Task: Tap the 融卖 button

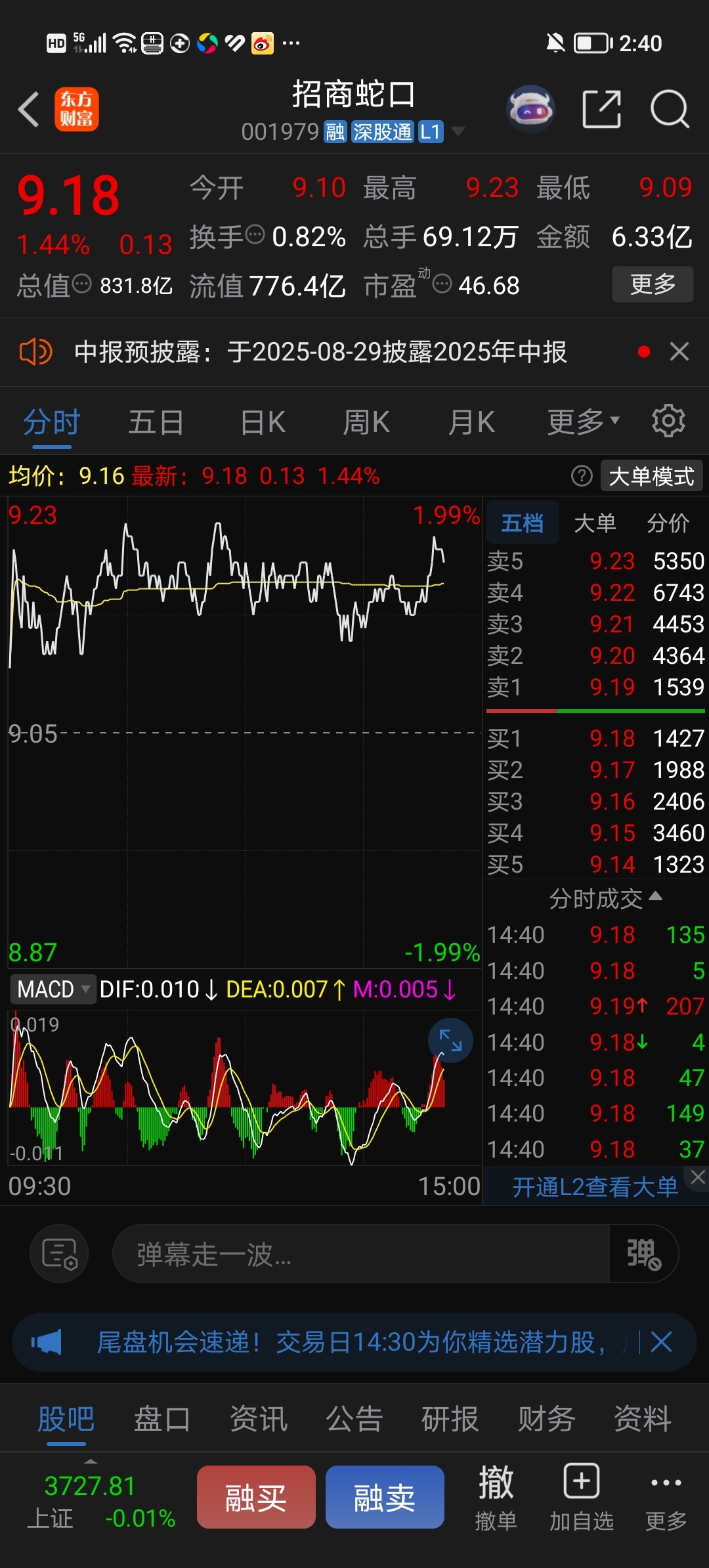Action: 385,1497
